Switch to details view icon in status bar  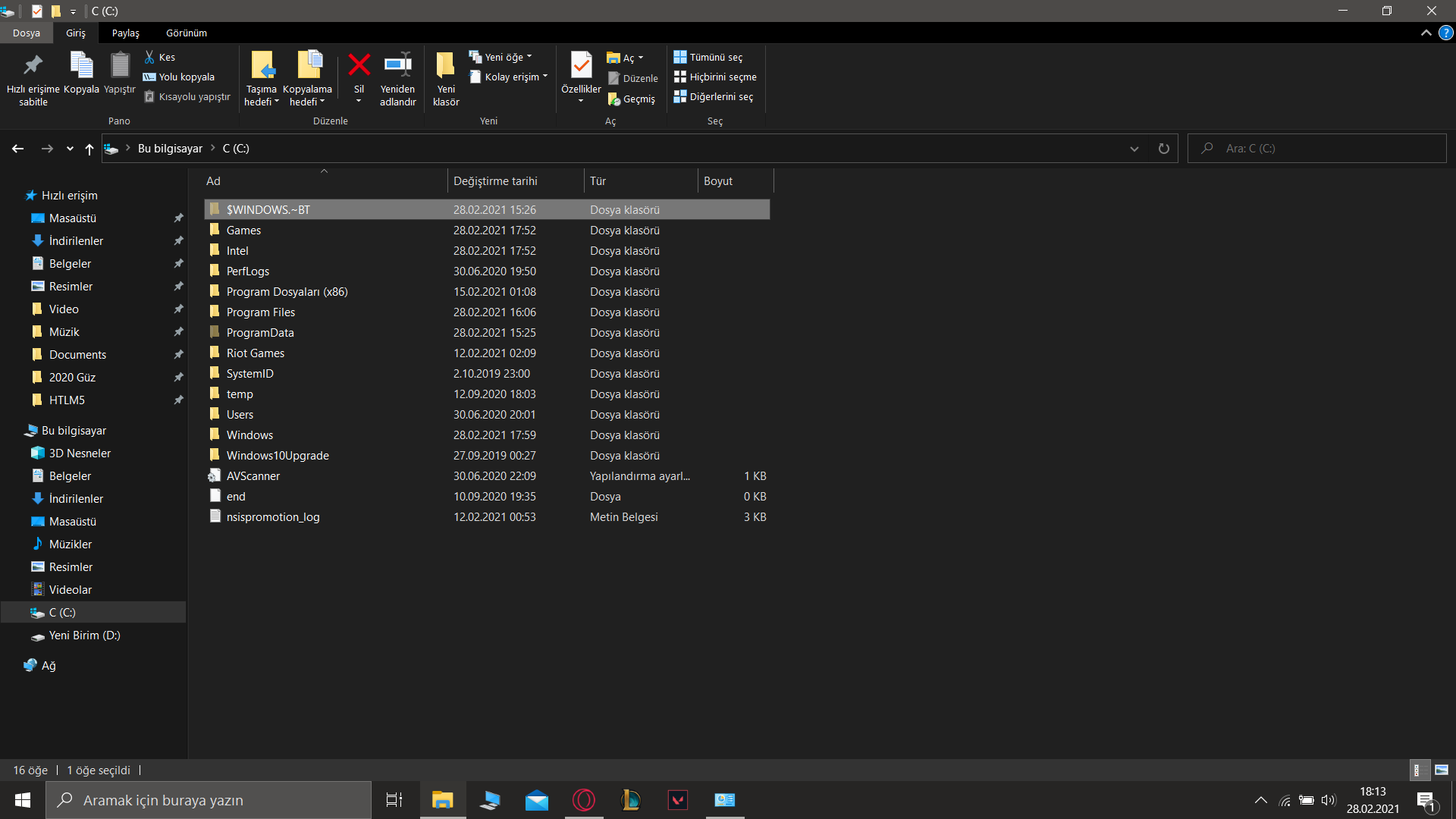click(1419, 770)
